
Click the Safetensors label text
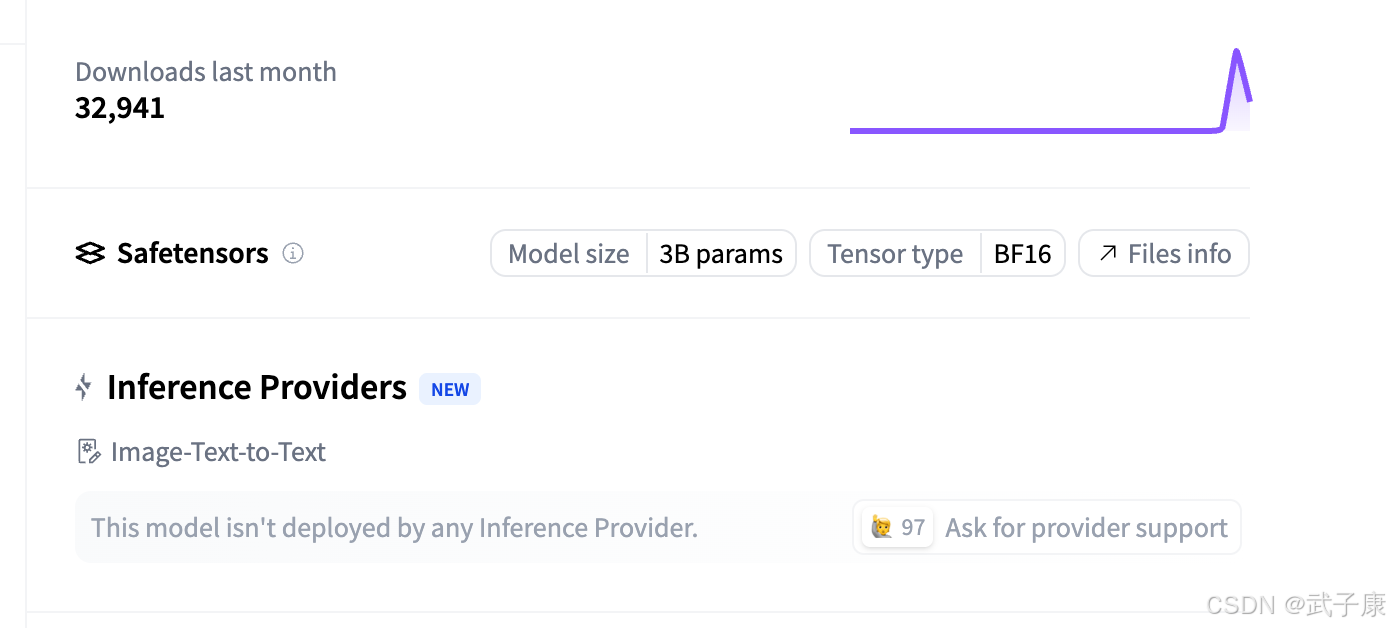click(192, 254)
